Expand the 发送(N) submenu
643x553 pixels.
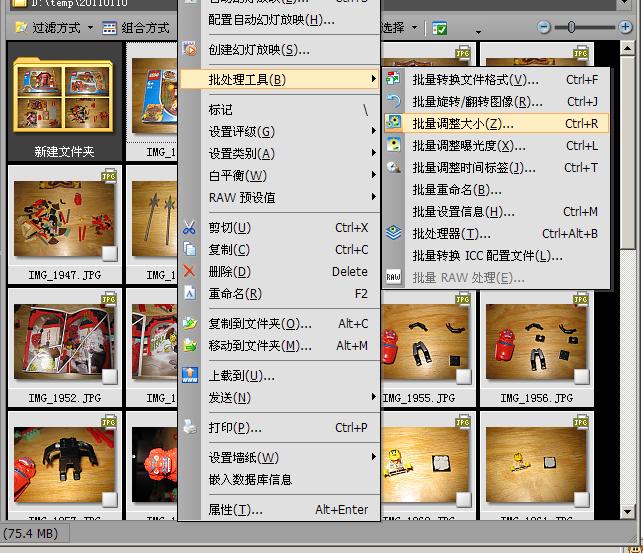[x=373, y=396]
